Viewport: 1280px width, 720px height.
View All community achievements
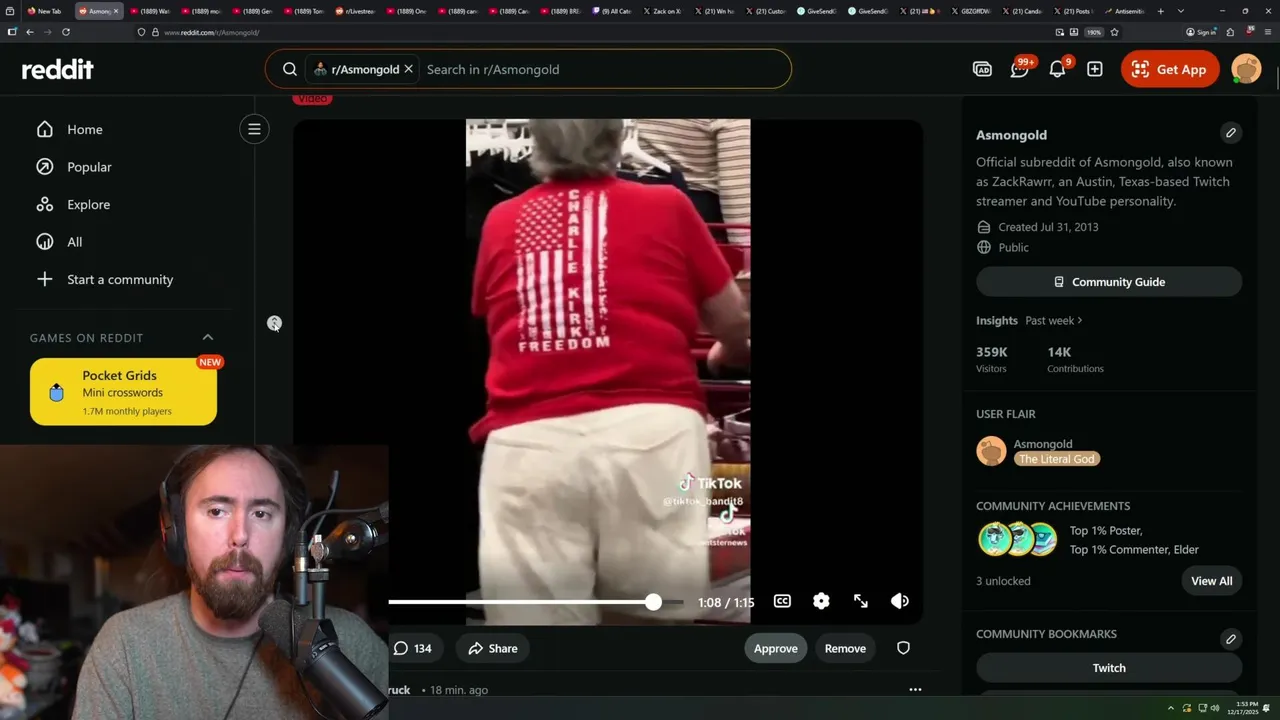(x=1212, y=581)
